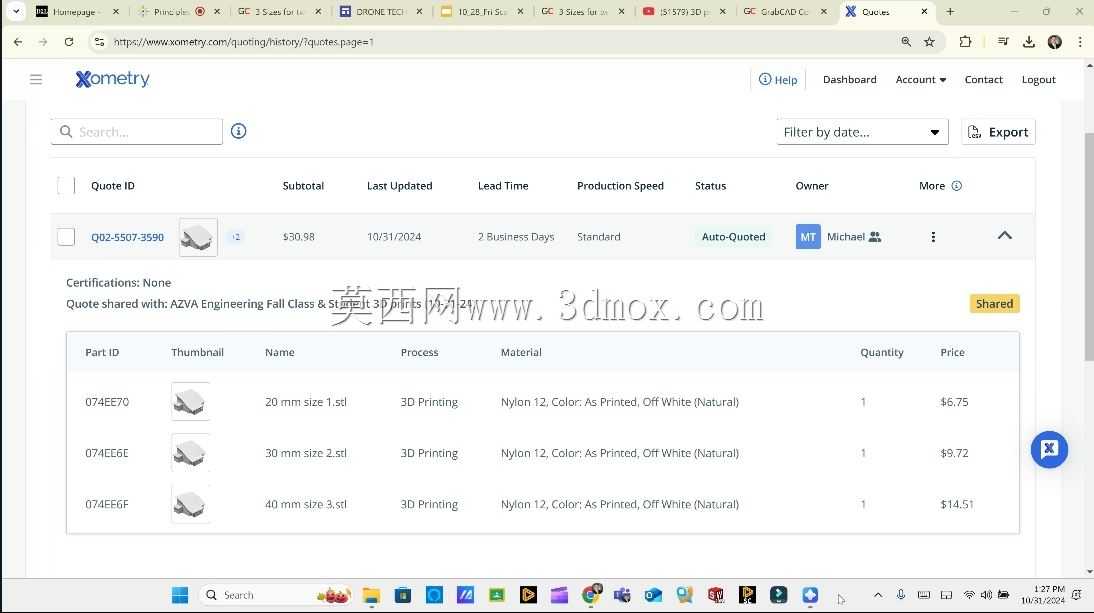Click the search info icon
Screen dimensions: 1094x613
[x=239, y=131]
